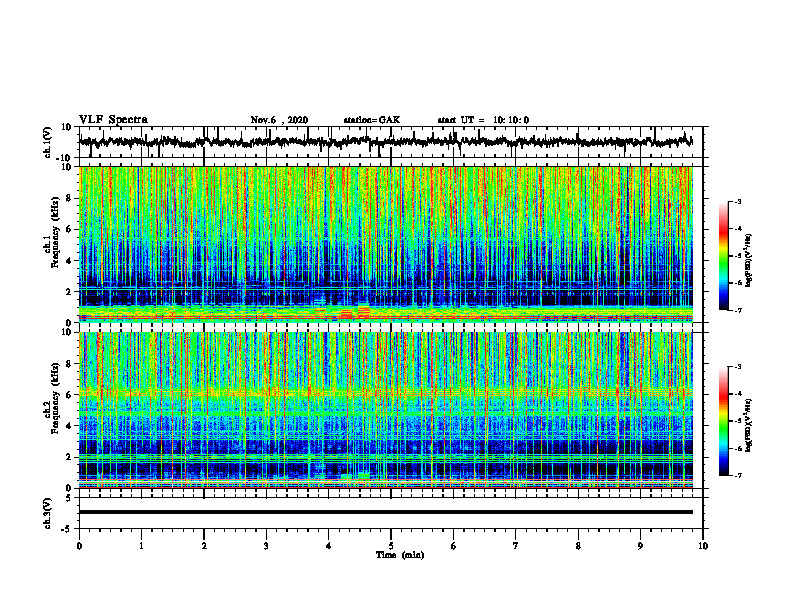Click the '8' kHz tick of ch.1 spectrogram
Image resolution: width=792 pixels, height=612 pixels.
tap(69, 198)
